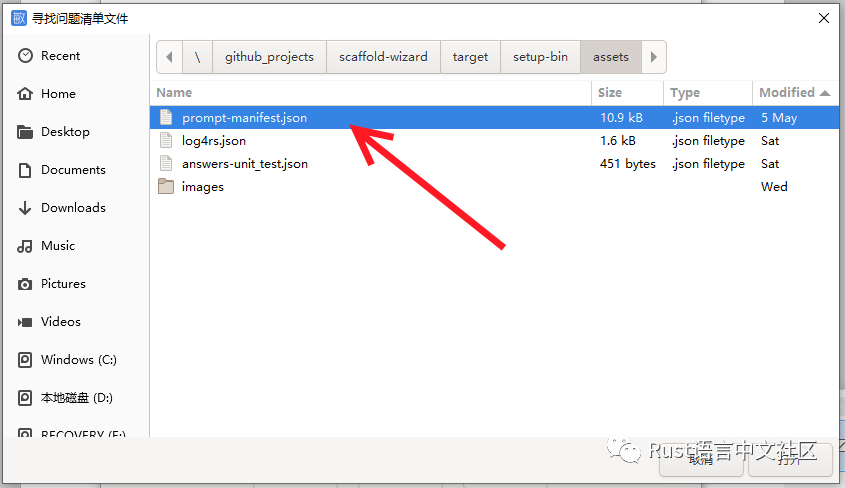Click the Recent clock icon
This screenshot has width=845, height=488.
coord(25,55)
